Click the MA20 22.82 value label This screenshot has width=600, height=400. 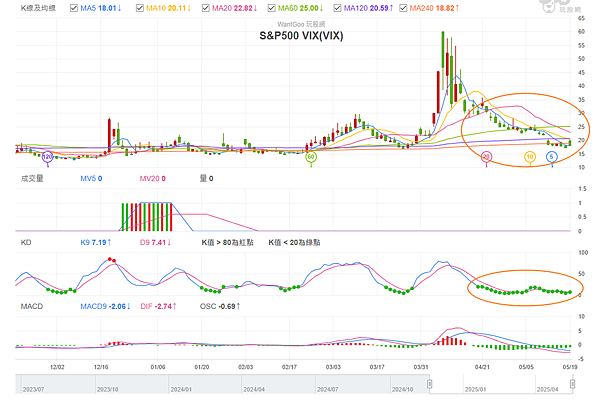click(x=234, y=8)
